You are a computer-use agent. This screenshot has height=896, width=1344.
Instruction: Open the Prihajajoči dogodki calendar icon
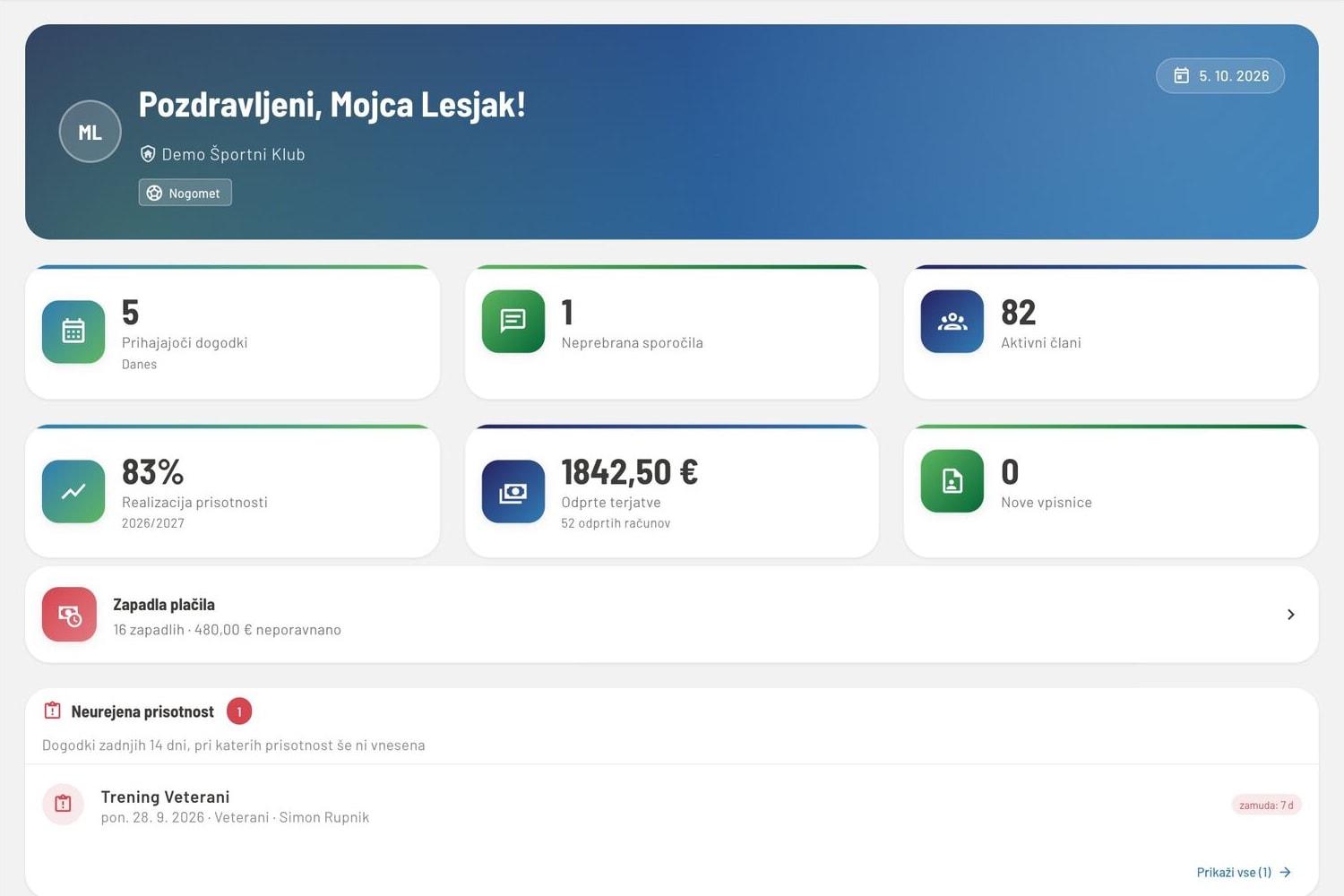click(x=73, y=332)
